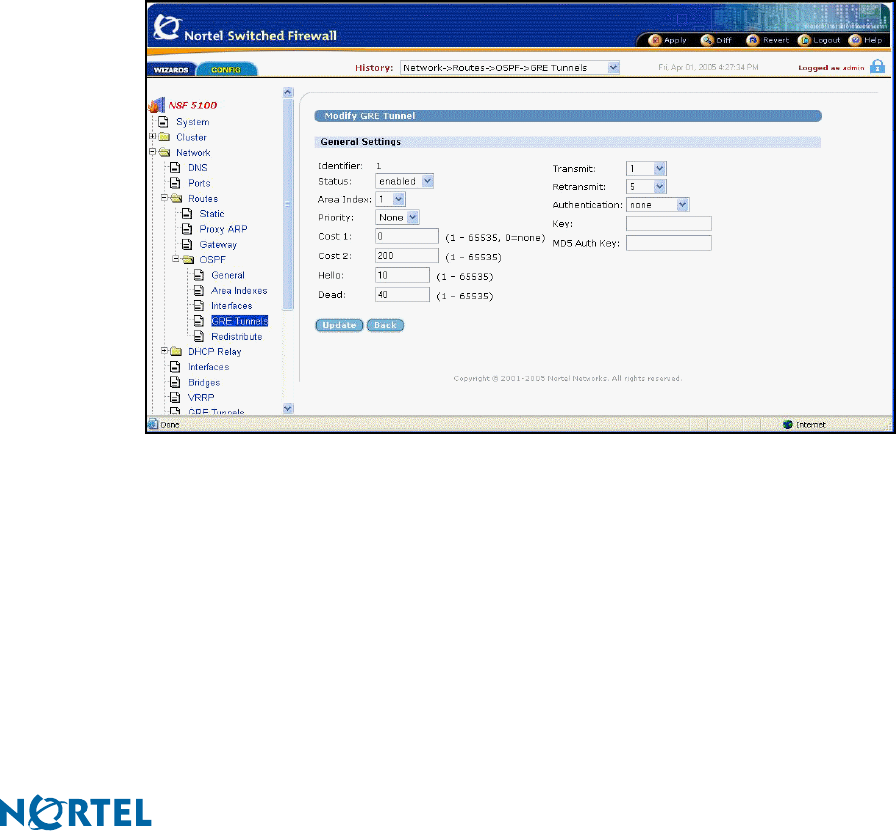Click the Help icon in top toolbar

[855, 40]
